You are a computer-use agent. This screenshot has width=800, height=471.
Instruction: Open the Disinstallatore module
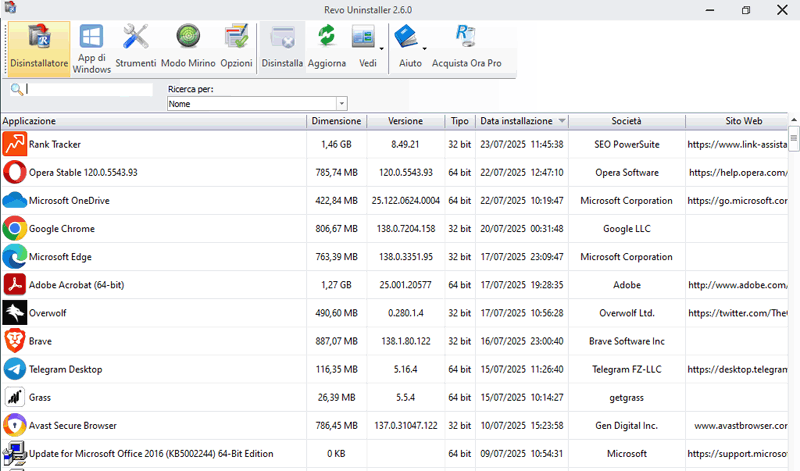coord(39,47)
